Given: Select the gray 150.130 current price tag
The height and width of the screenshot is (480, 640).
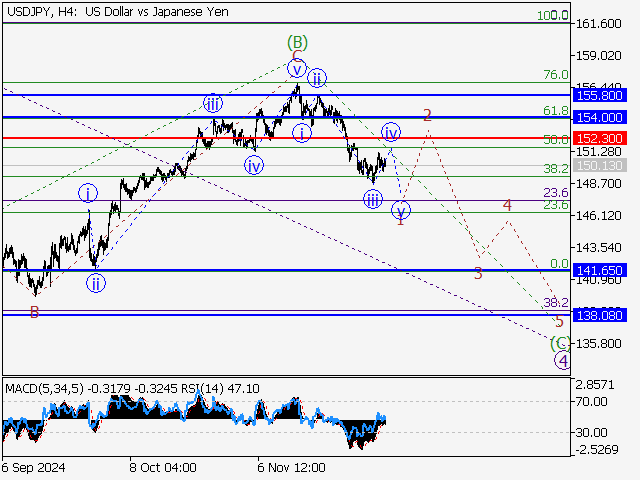Looking at the screenshot, I should pyautogui.click(x=601, y=165).
